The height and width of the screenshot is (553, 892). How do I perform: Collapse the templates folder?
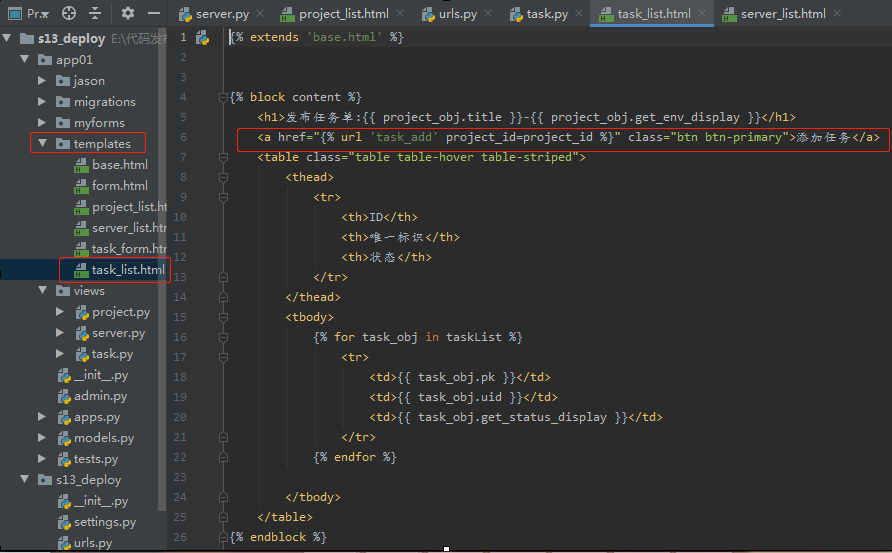[42, 144]
